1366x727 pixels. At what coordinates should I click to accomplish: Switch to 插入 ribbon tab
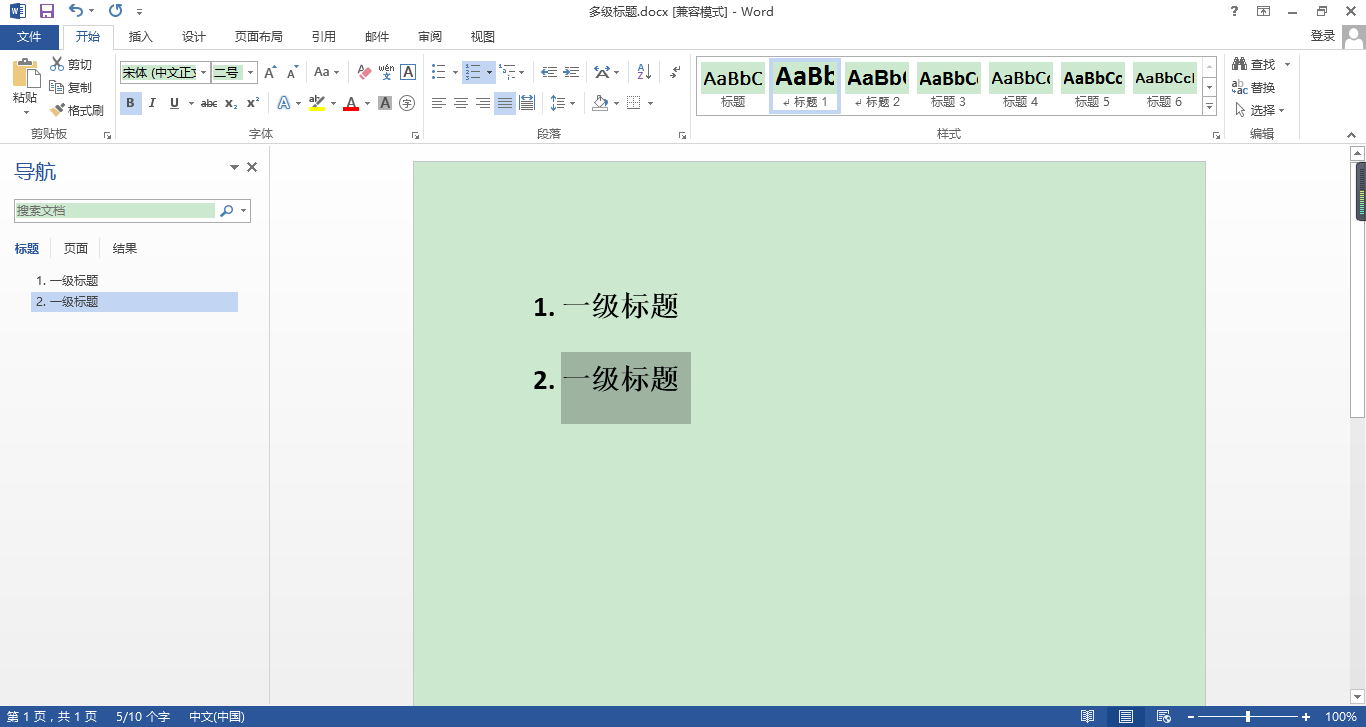[x=141, y=37]
